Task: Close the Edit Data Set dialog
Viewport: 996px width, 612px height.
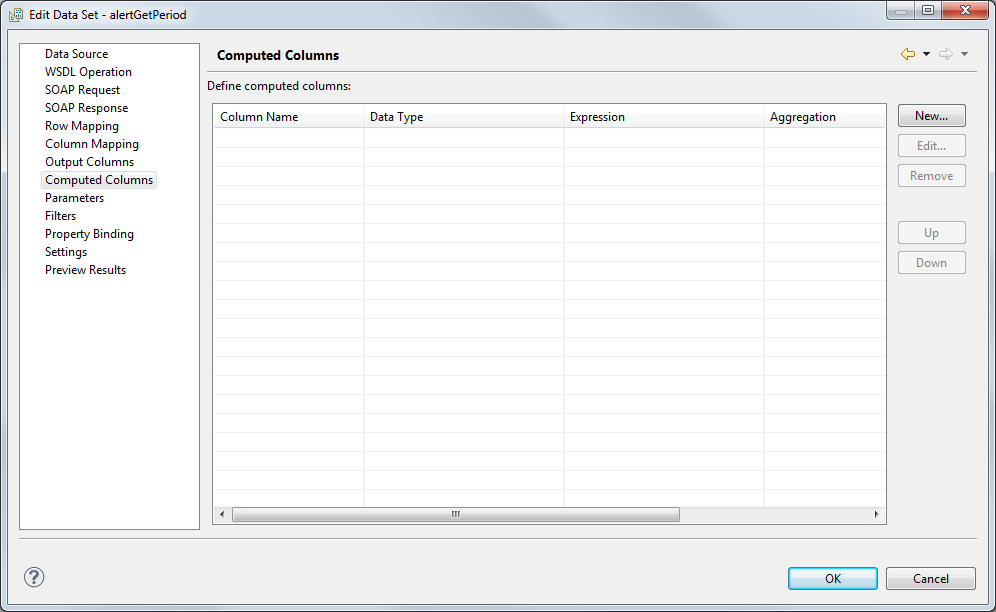Action: tap(965, 10)
